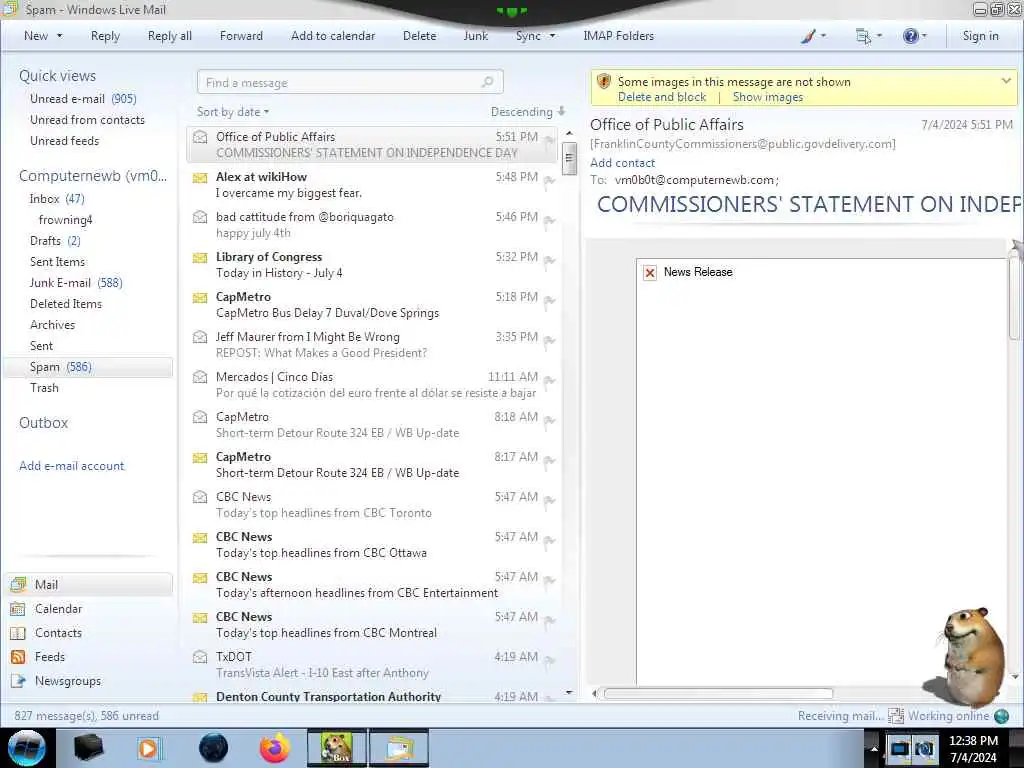Flag the TxDOT message
The width and height of the screenshot is (1024, 768).
tap(550, 662)
